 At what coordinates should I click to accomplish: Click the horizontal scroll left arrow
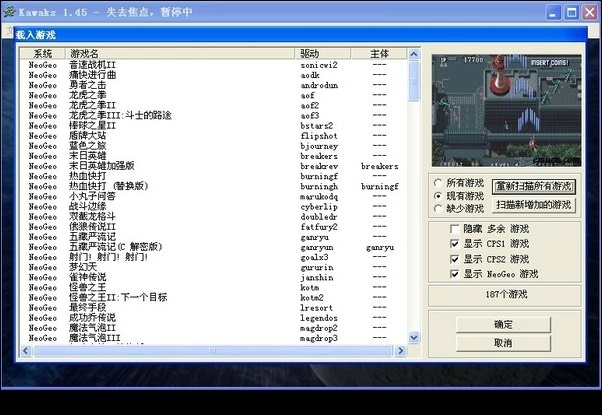pyautogui.click(x=26, y=351)
